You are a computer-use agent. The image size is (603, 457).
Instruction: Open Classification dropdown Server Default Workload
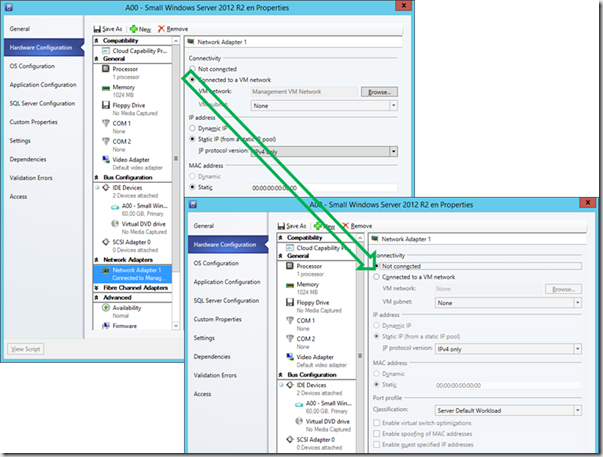578,410
